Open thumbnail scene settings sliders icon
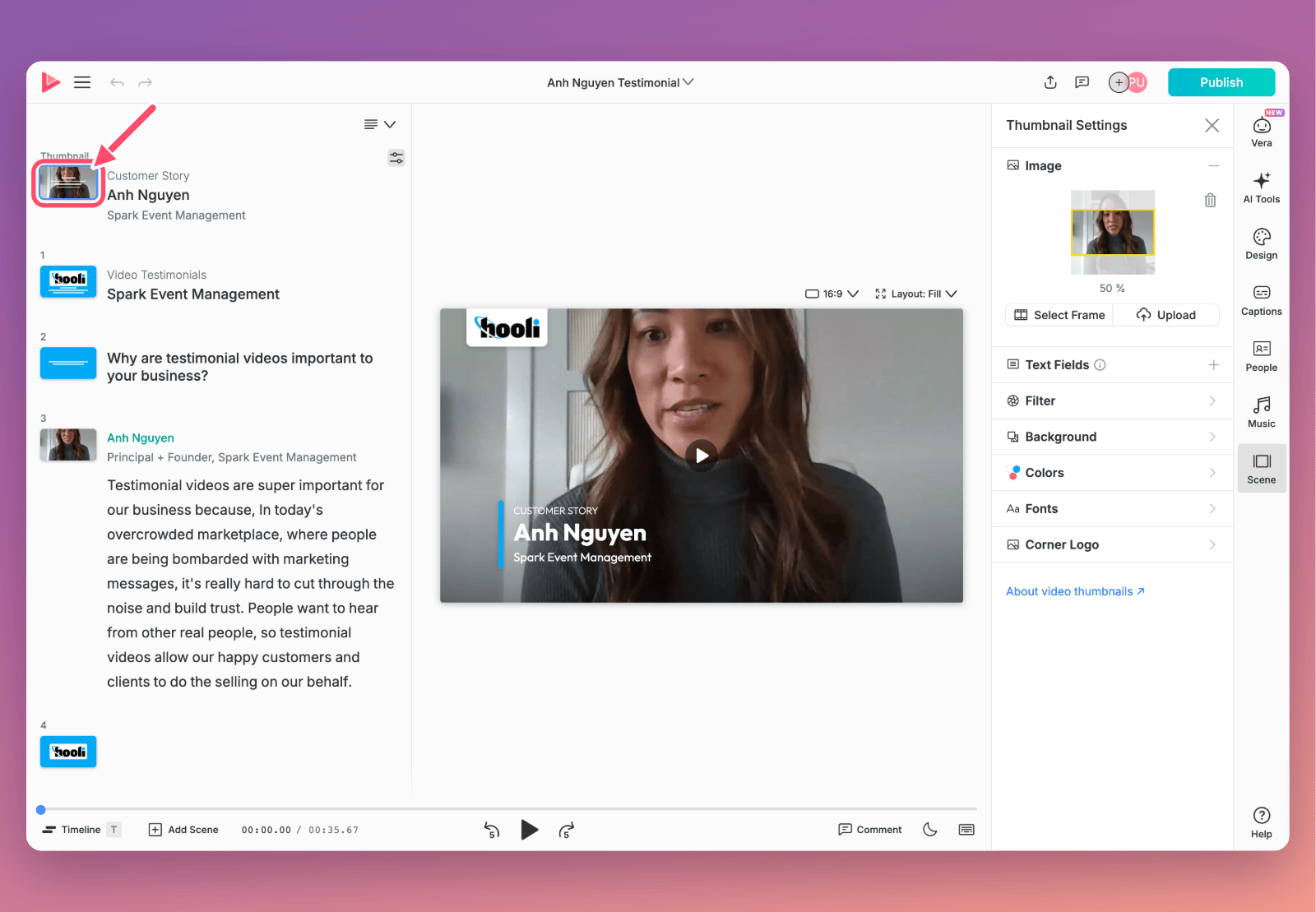Screen dimensions: 1316x912 pos(396,158)
